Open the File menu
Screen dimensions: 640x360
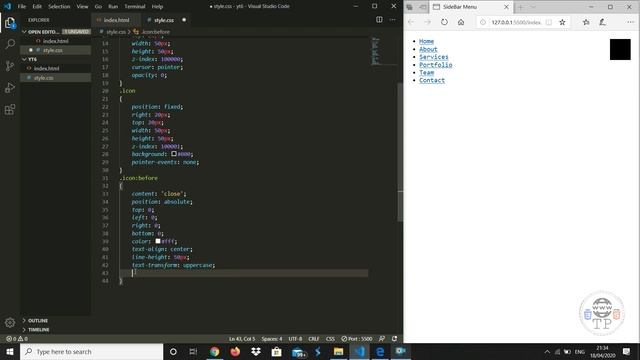pos(22,7)
